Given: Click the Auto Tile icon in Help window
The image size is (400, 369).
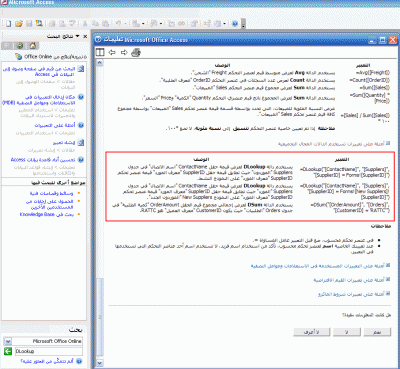Looking at the screenshot, I should (x=100, y=52).
